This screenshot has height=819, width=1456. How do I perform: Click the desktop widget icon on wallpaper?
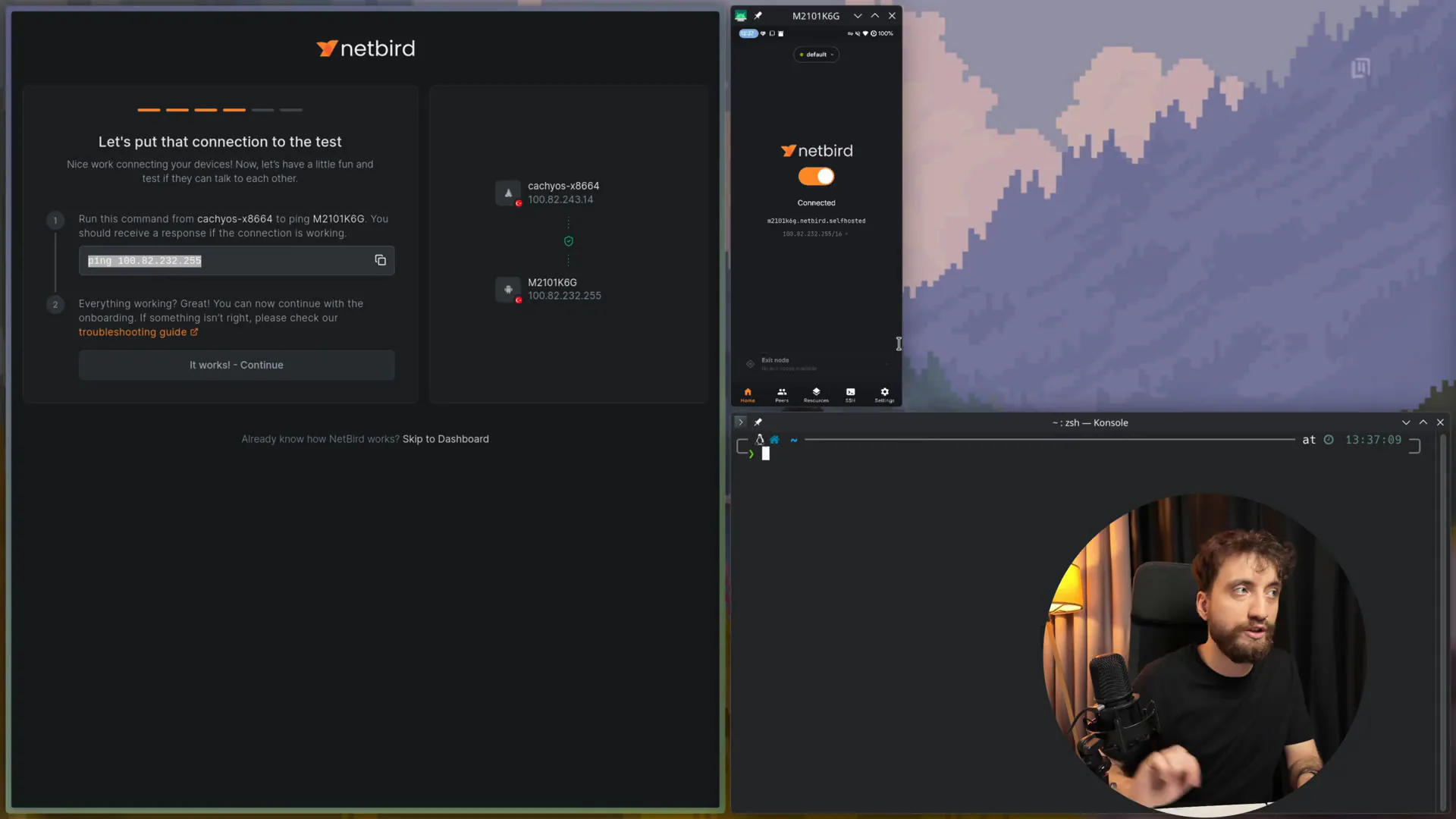(1360, 68)
